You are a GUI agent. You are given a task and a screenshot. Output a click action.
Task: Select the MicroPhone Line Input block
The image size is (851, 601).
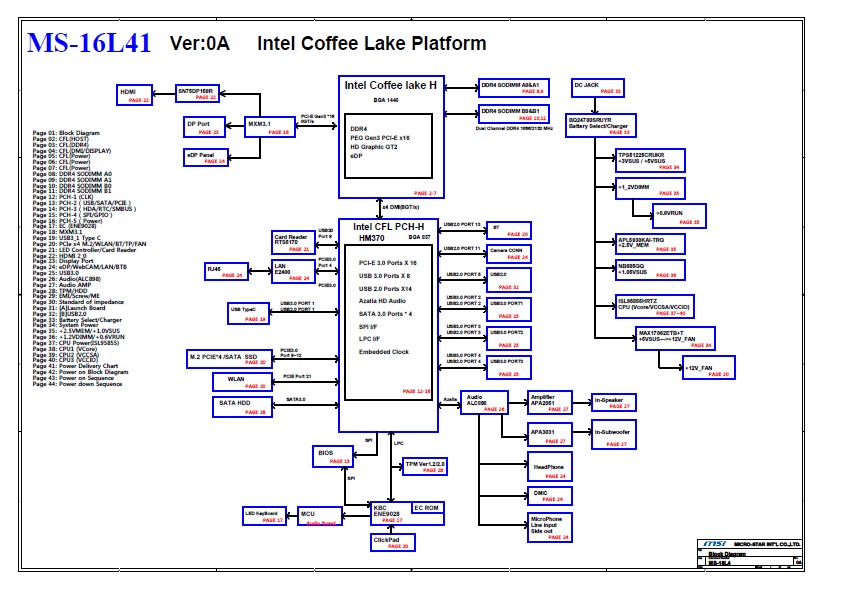click(x=550, y=527)
